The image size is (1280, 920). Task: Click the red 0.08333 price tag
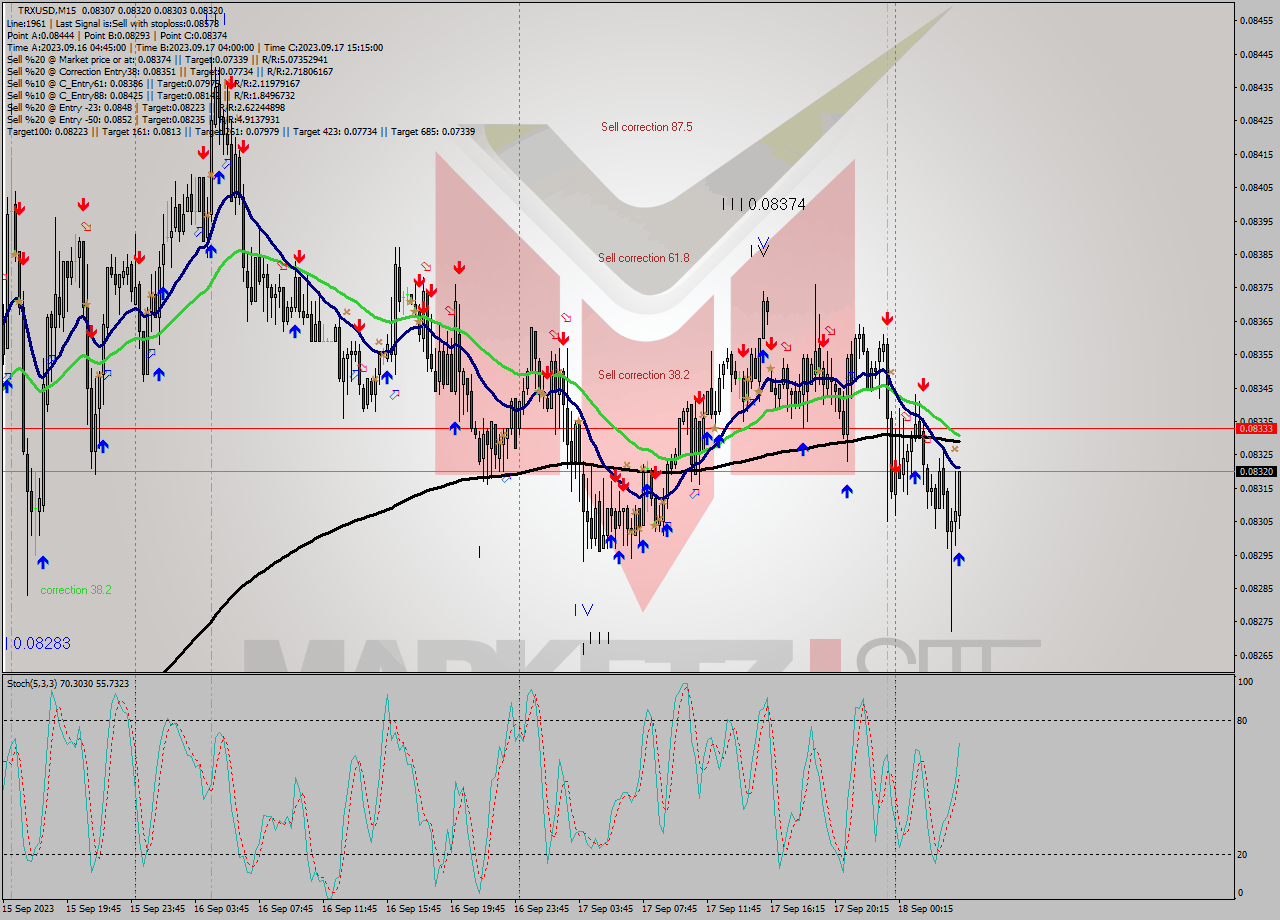point(1256,428)
